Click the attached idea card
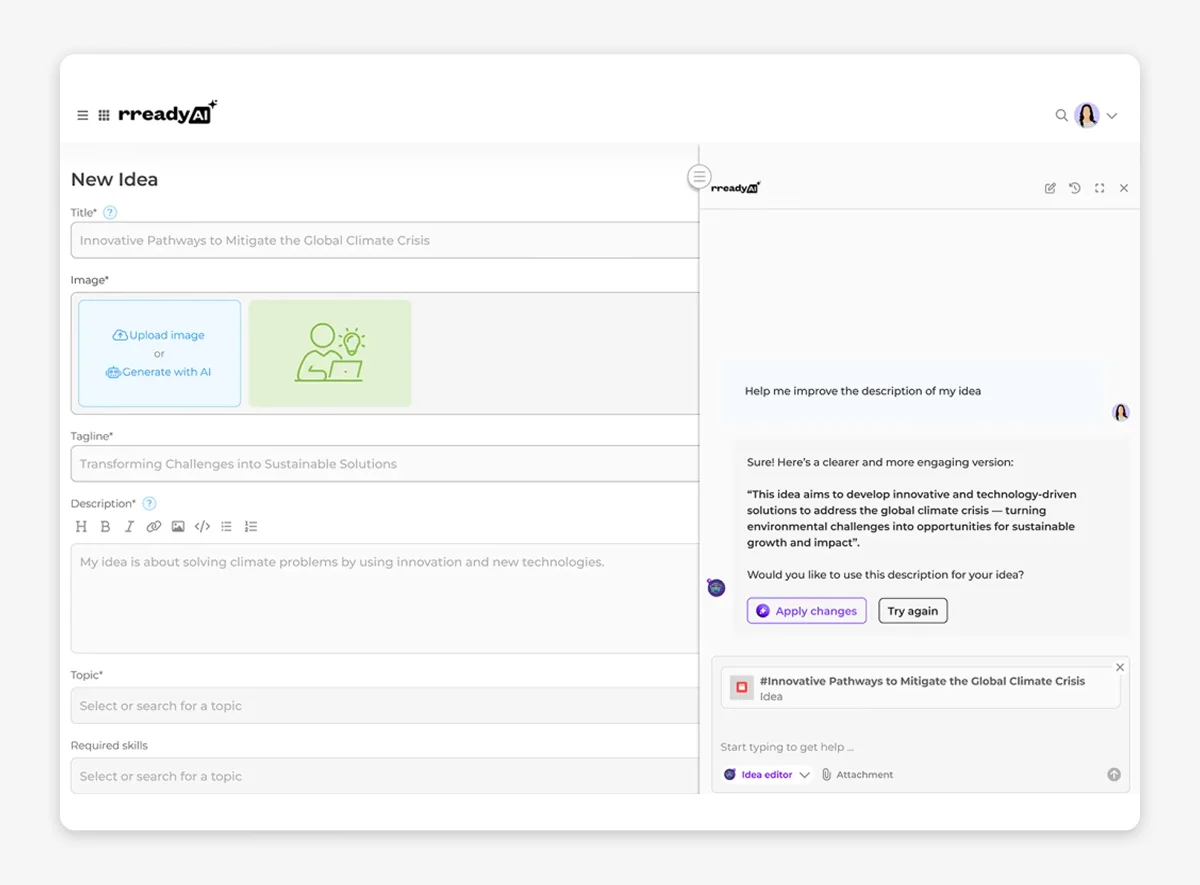The width and height of the screenshot is (1200, 885). (920, 688)
